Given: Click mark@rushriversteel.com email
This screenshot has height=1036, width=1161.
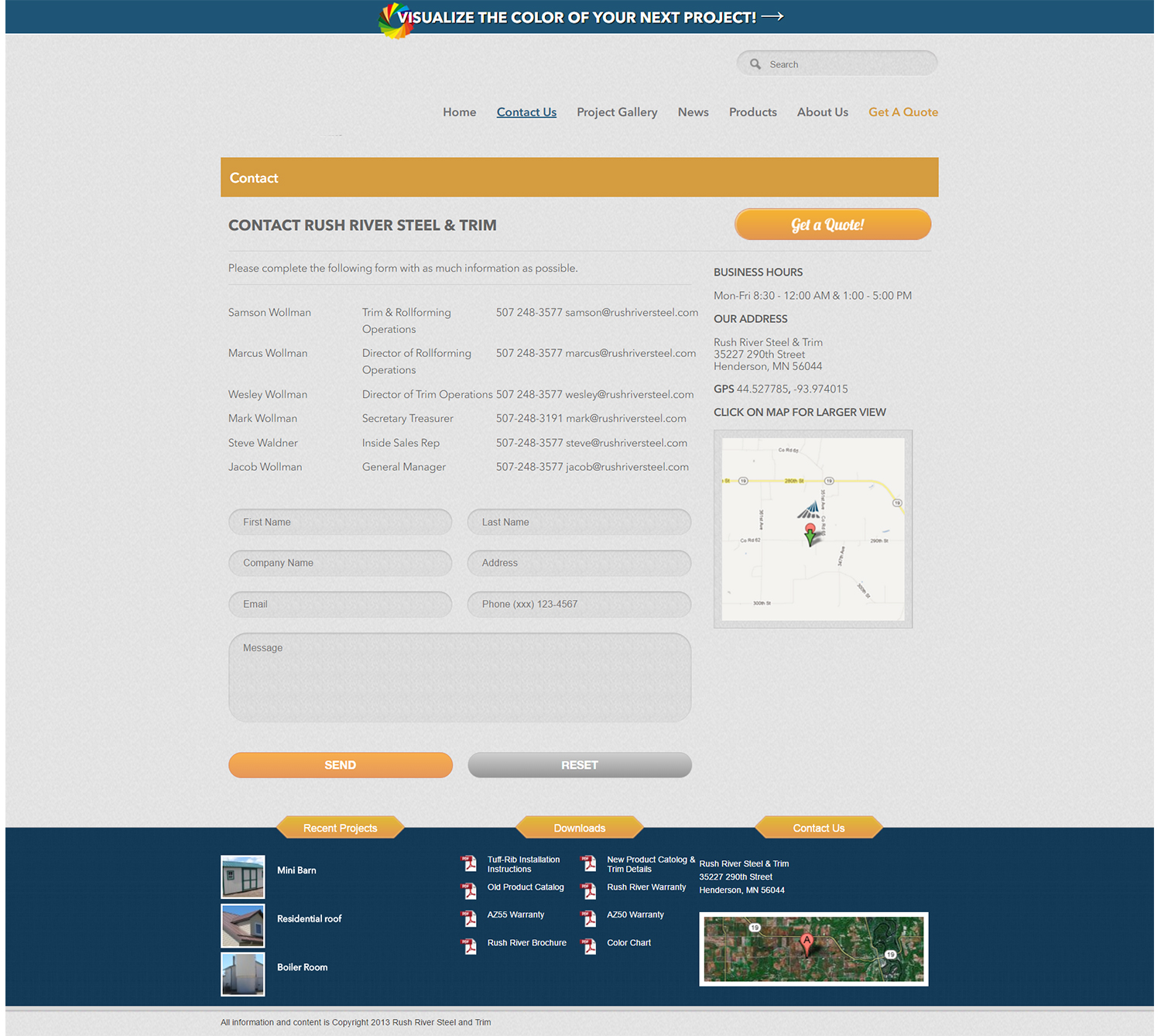Looking at the screenshot, I should pyautogui.click(x=626, y=418).
